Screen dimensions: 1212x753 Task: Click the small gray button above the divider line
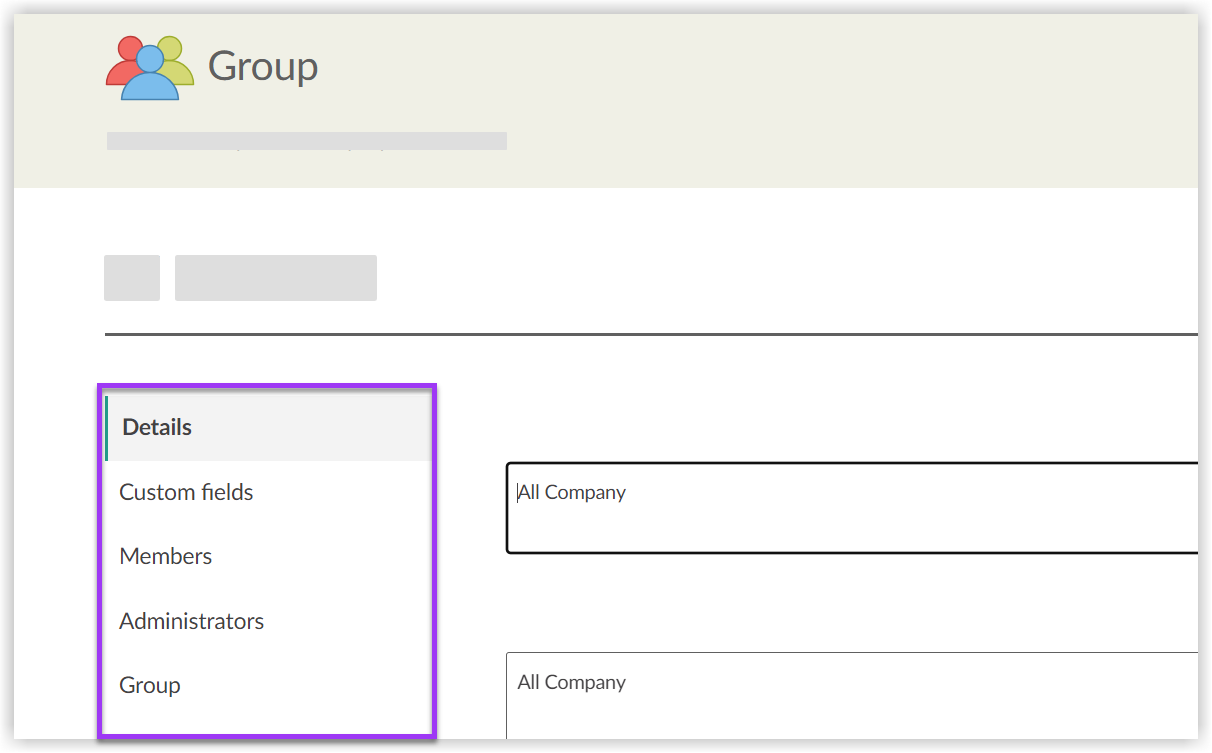click(x=131, y=277)
